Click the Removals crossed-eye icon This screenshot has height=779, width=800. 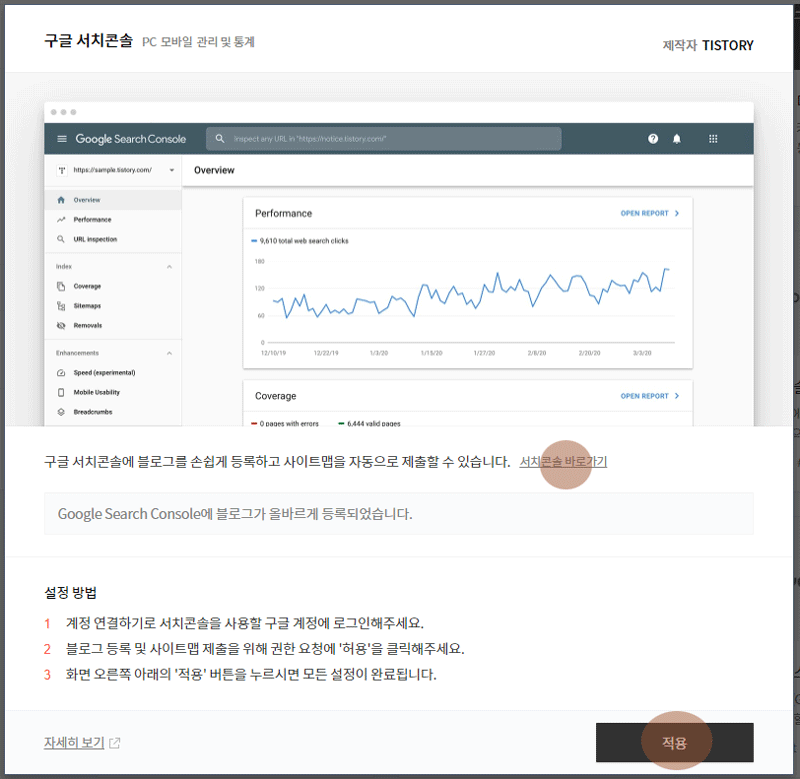pos(61,325)
